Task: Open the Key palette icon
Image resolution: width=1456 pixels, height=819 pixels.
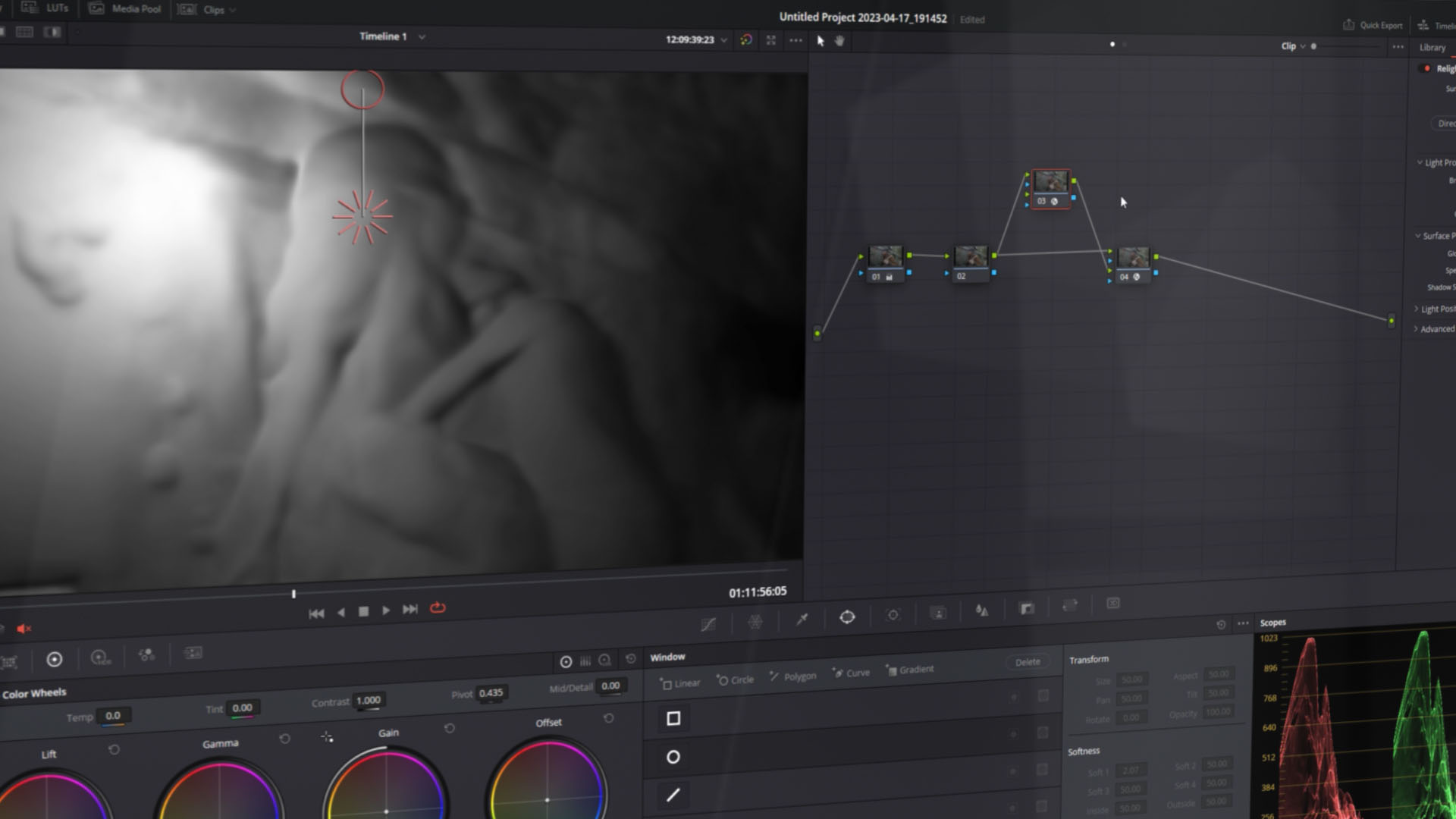Action: (x=1027, y=608)
